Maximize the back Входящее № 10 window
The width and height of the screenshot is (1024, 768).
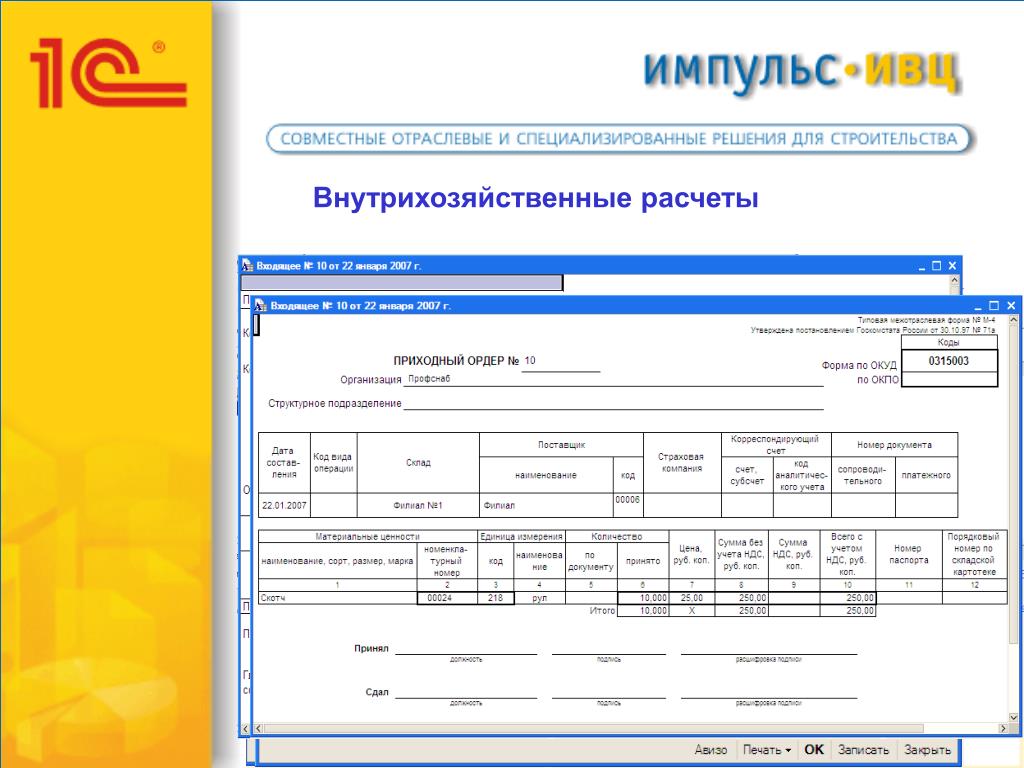936,266
